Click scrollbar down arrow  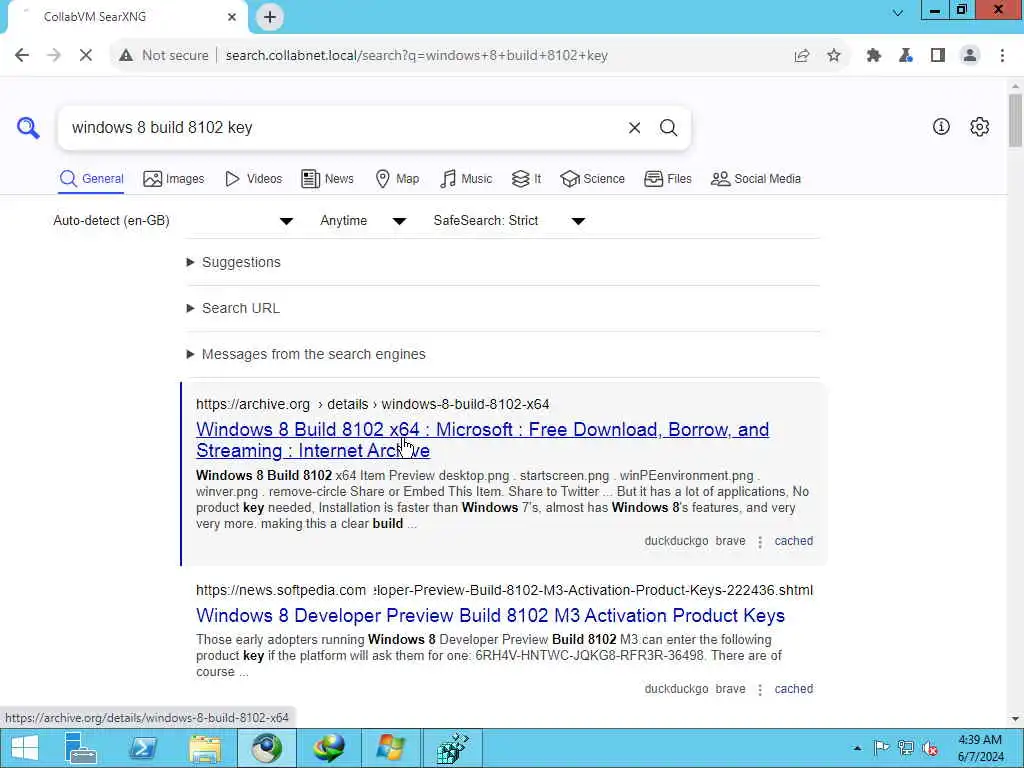pyautogui.click(x=1015, y=719)
